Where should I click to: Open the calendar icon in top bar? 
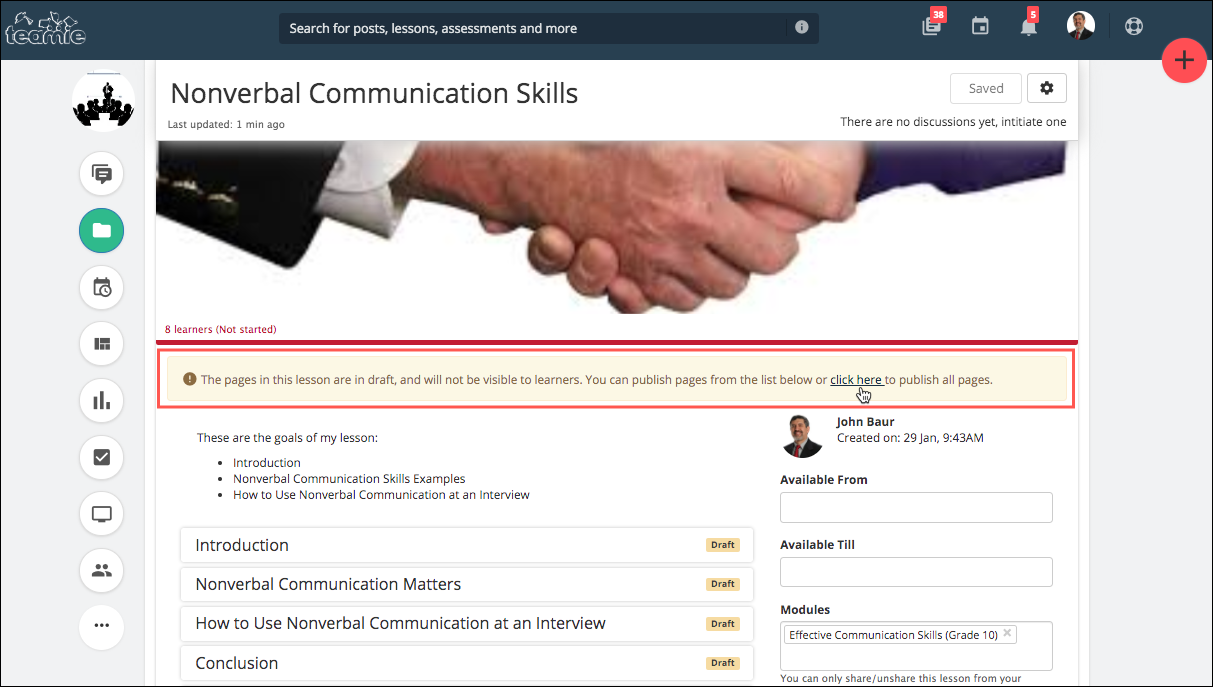(x=980, y=27)
